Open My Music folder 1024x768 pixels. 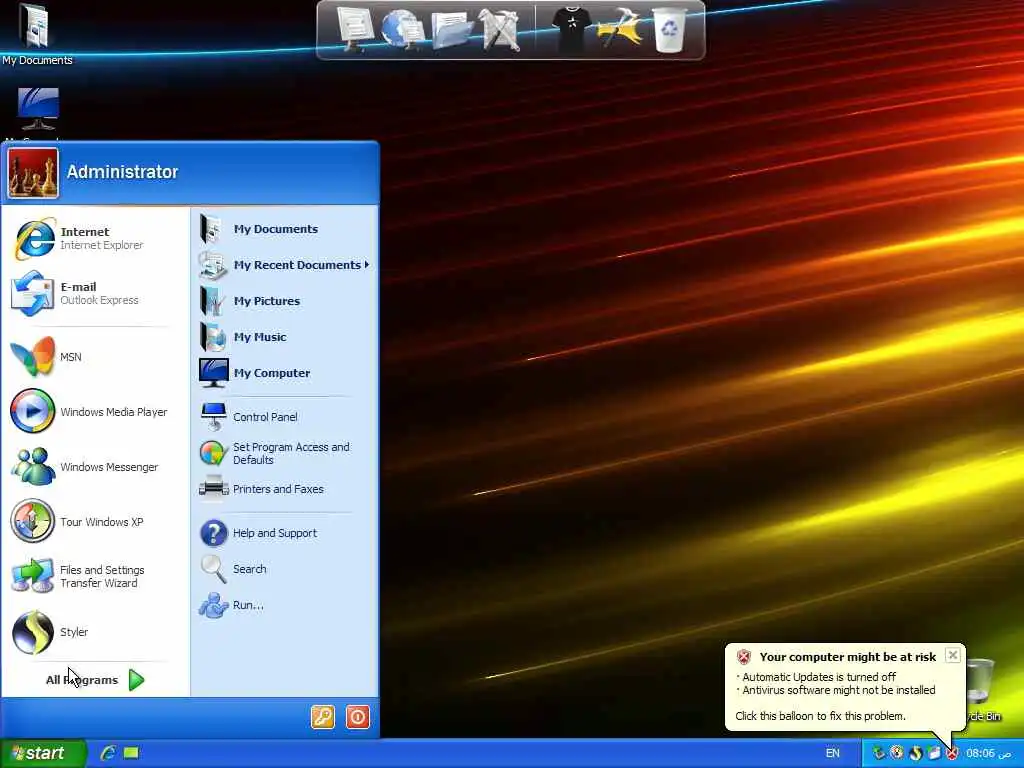[x=285, y=336]
